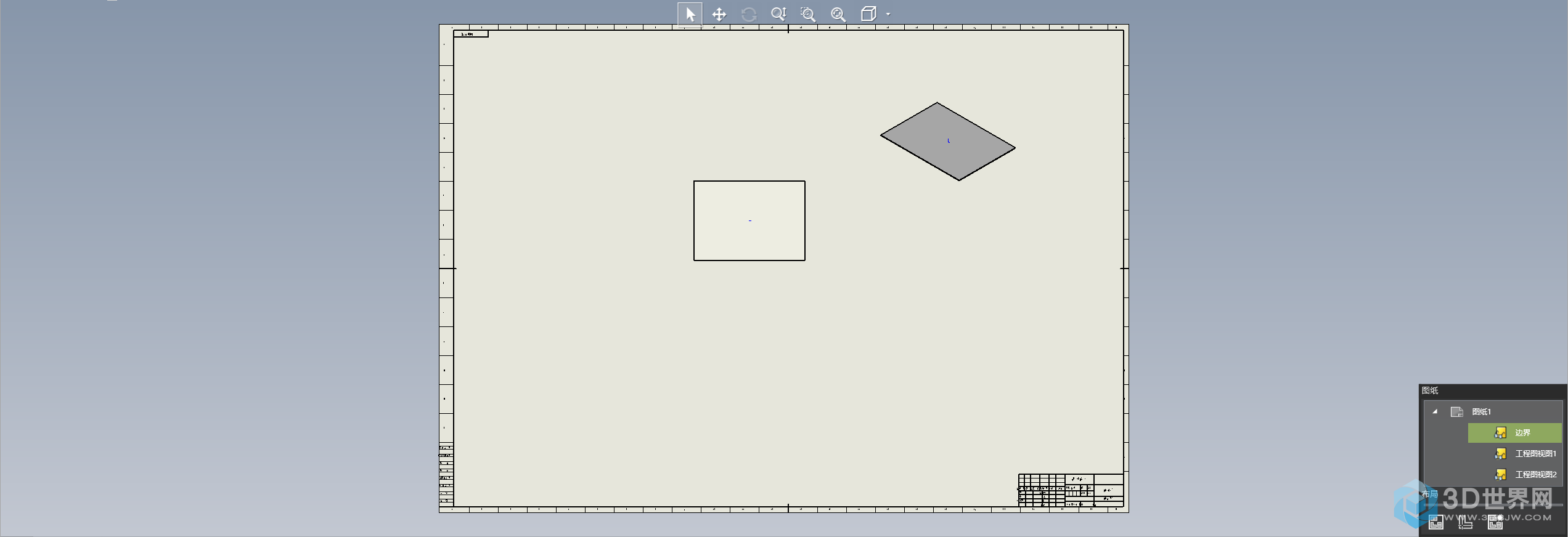Pick the Zoom Window tool
The width and height of the screenshot is (1568, 537).
(x=808, y=14)
